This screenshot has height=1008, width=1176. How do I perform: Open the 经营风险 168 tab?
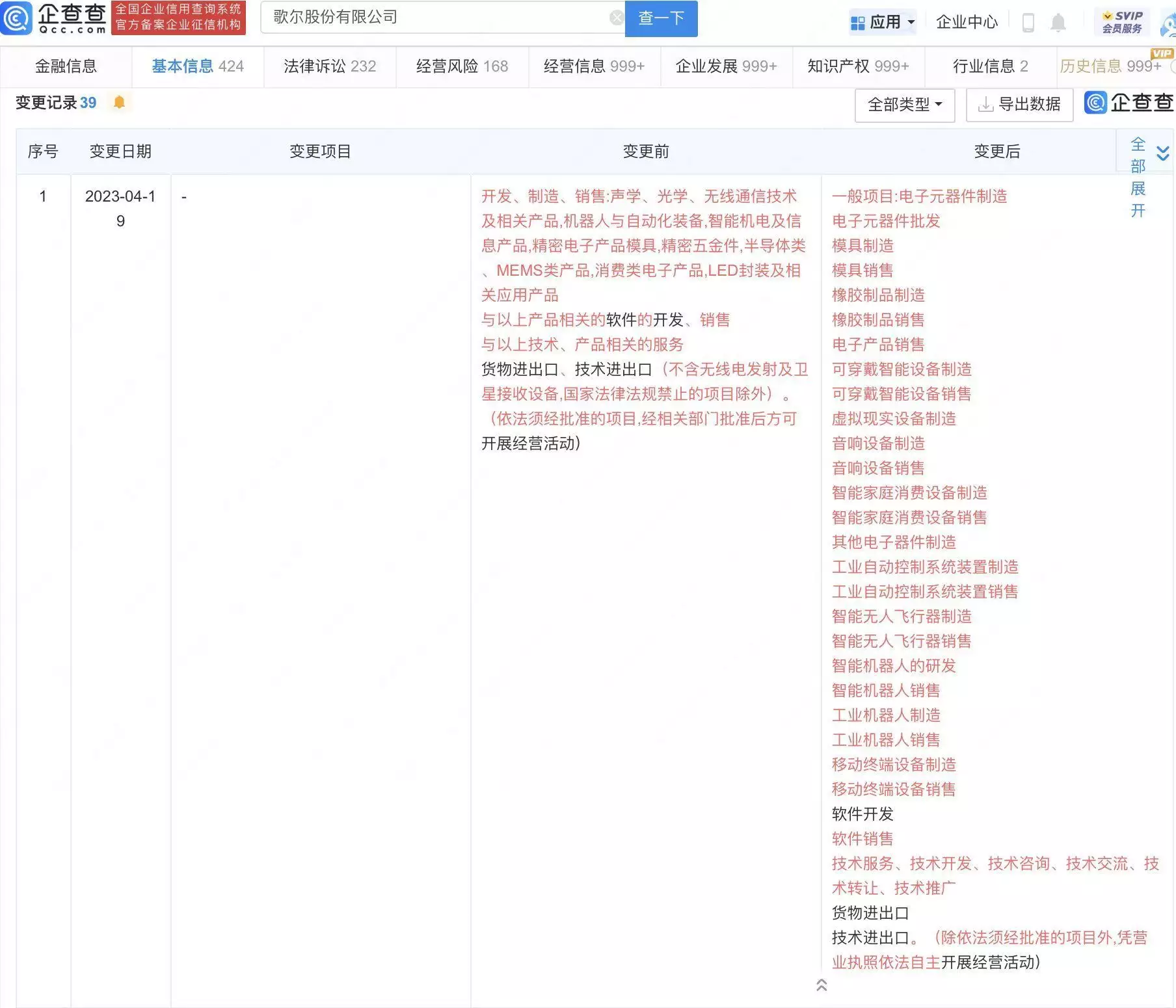coord(462,66)
